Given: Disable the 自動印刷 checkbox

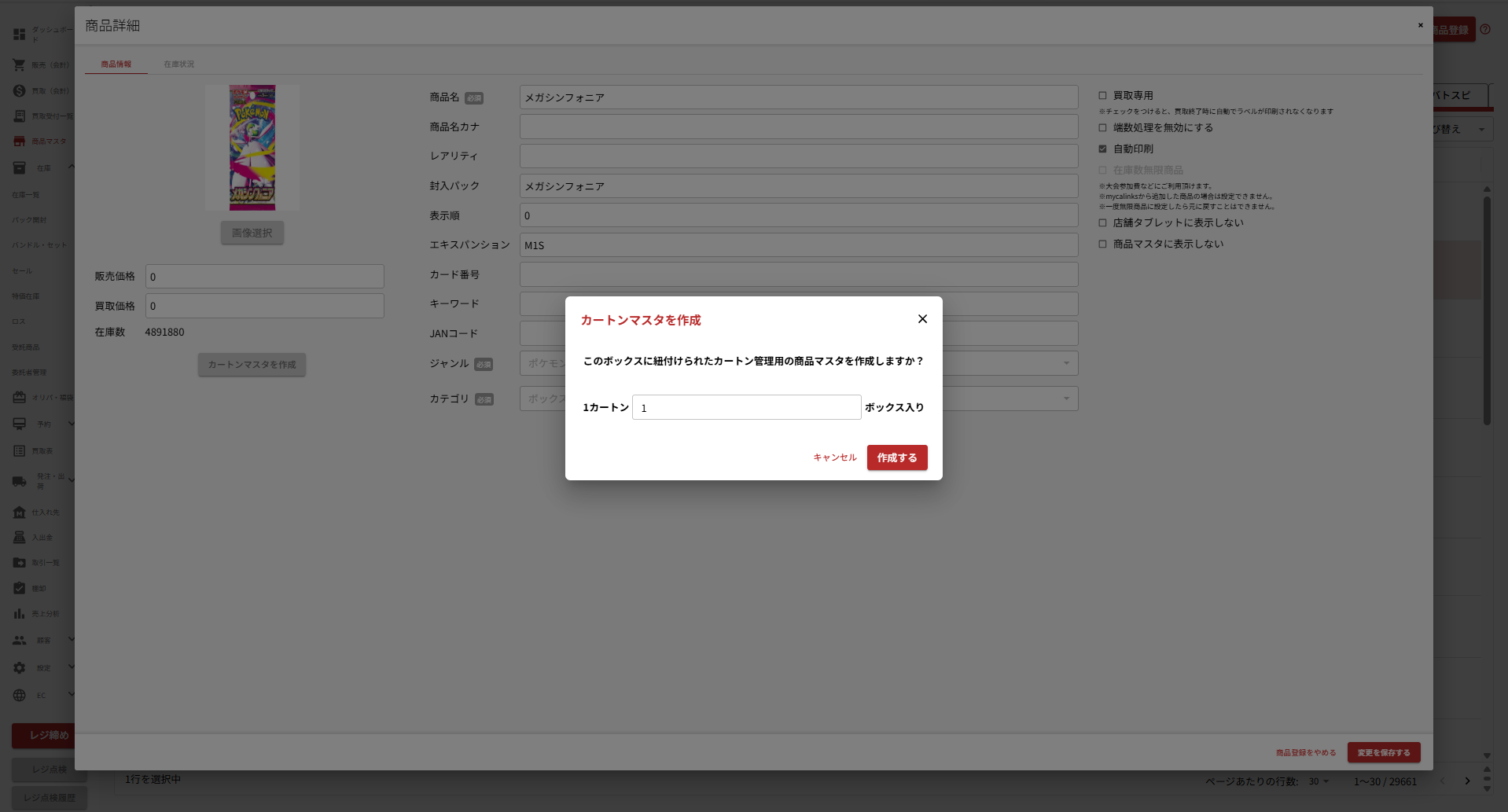Looking at the screenshot, I should pos(1102,149).
